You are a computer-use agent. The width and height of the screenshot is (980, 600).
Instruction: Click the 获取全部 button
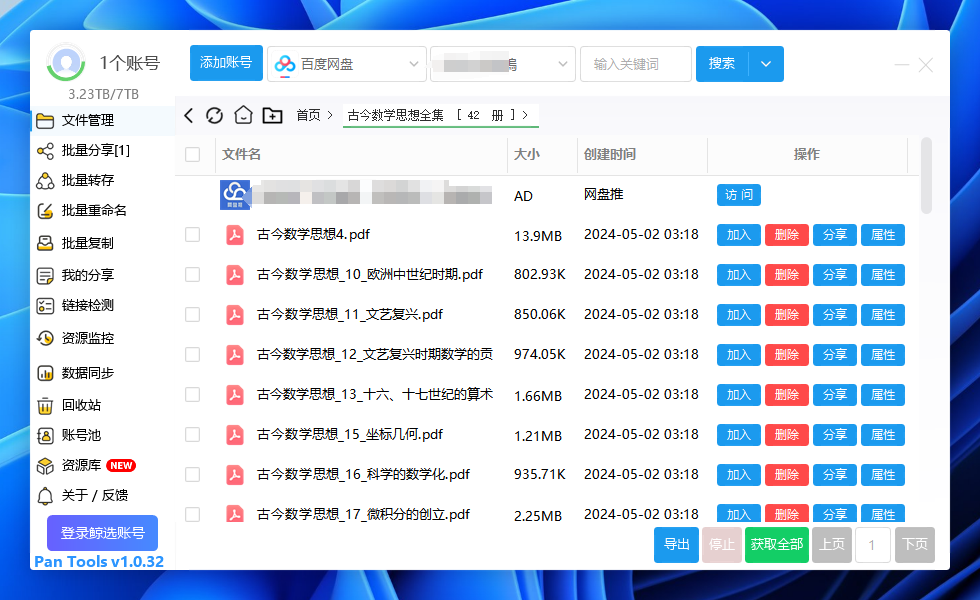[777, 545]
